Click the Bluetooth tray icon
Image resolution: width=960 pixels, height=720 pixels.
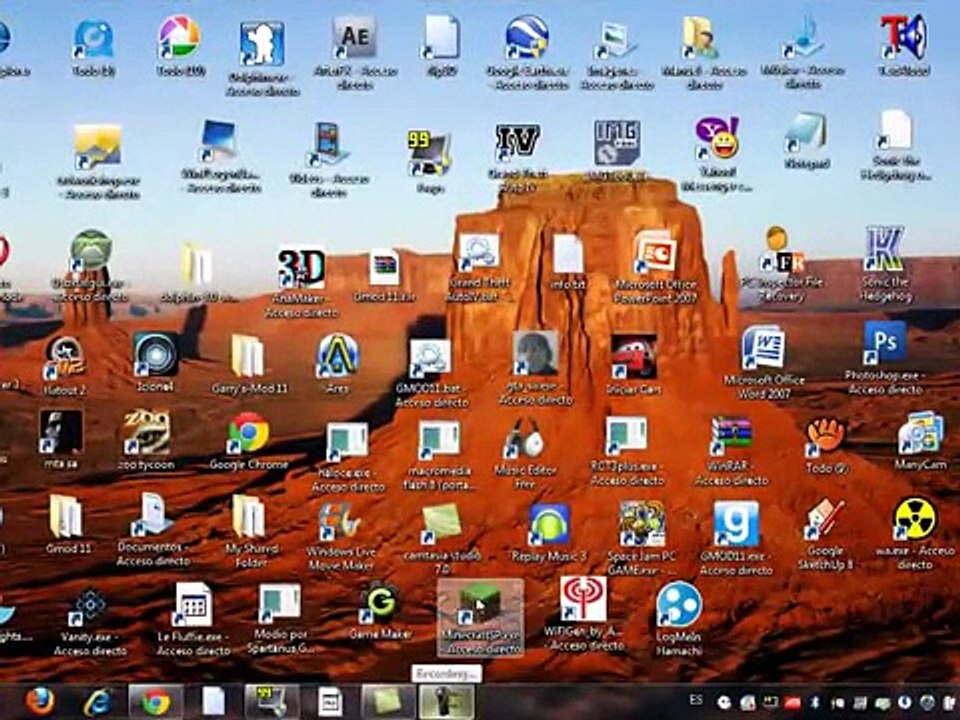coord(815,703)
